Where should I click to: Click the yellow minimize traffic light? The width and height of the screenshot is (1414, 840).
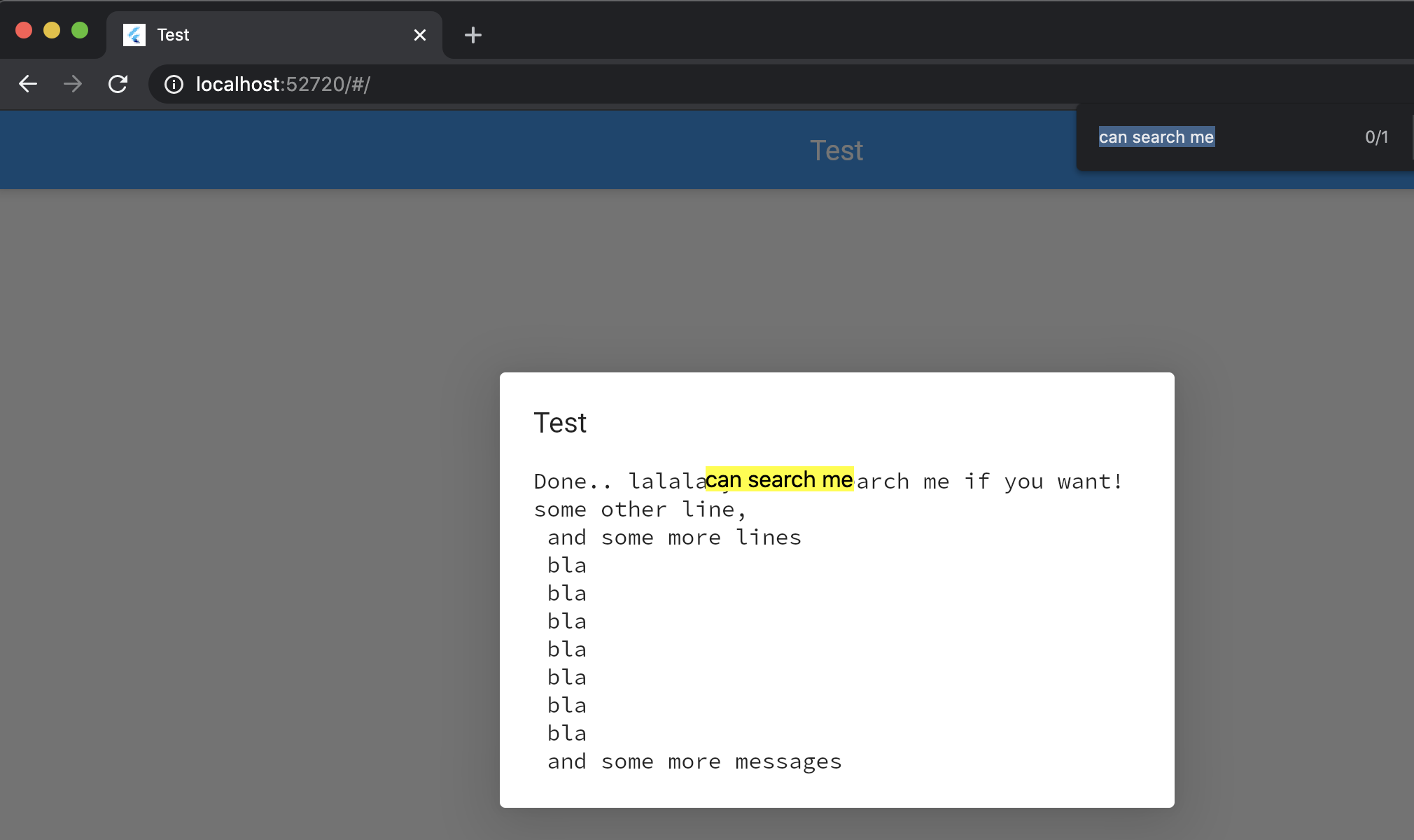pos(52,30)
